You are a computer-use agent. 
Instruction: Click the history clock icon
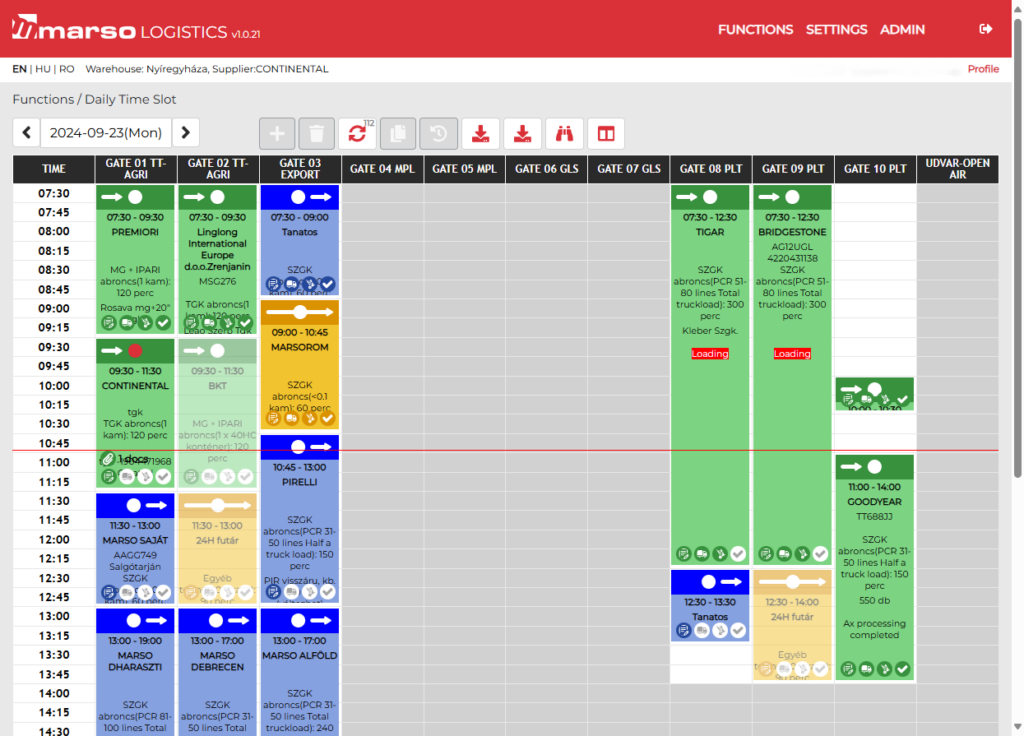[x=438, y=134]
